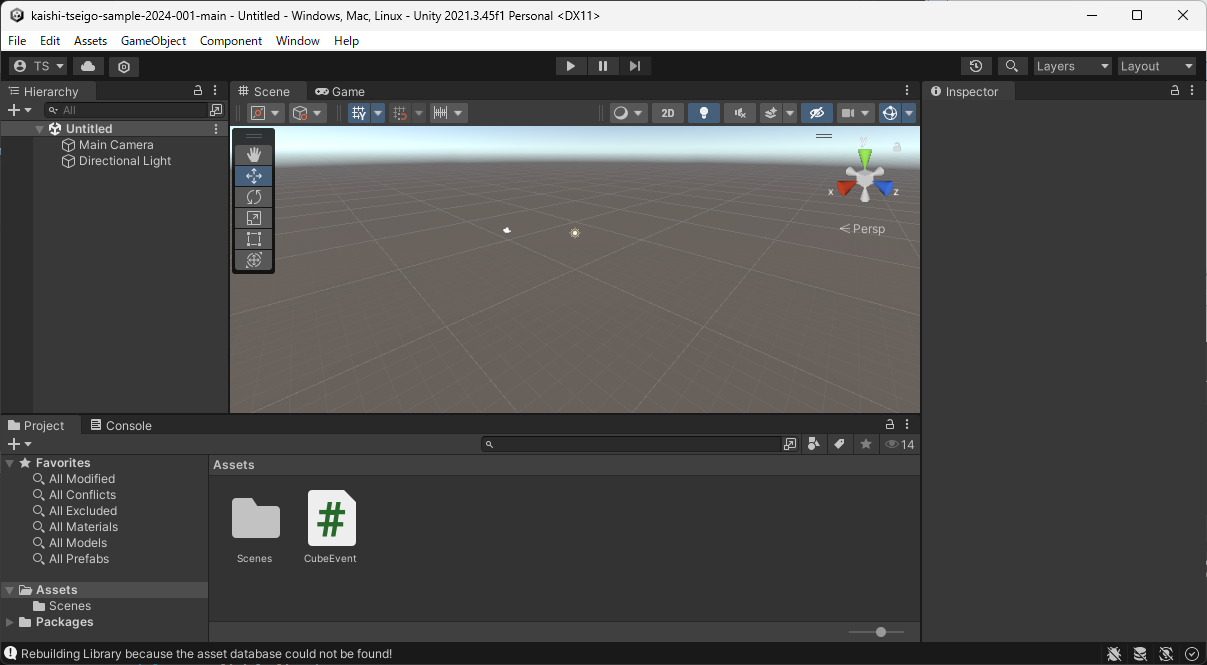Open the Project panel more options menu
Image resolution: width=1207 pixels, height=665 pixels.
907,425
